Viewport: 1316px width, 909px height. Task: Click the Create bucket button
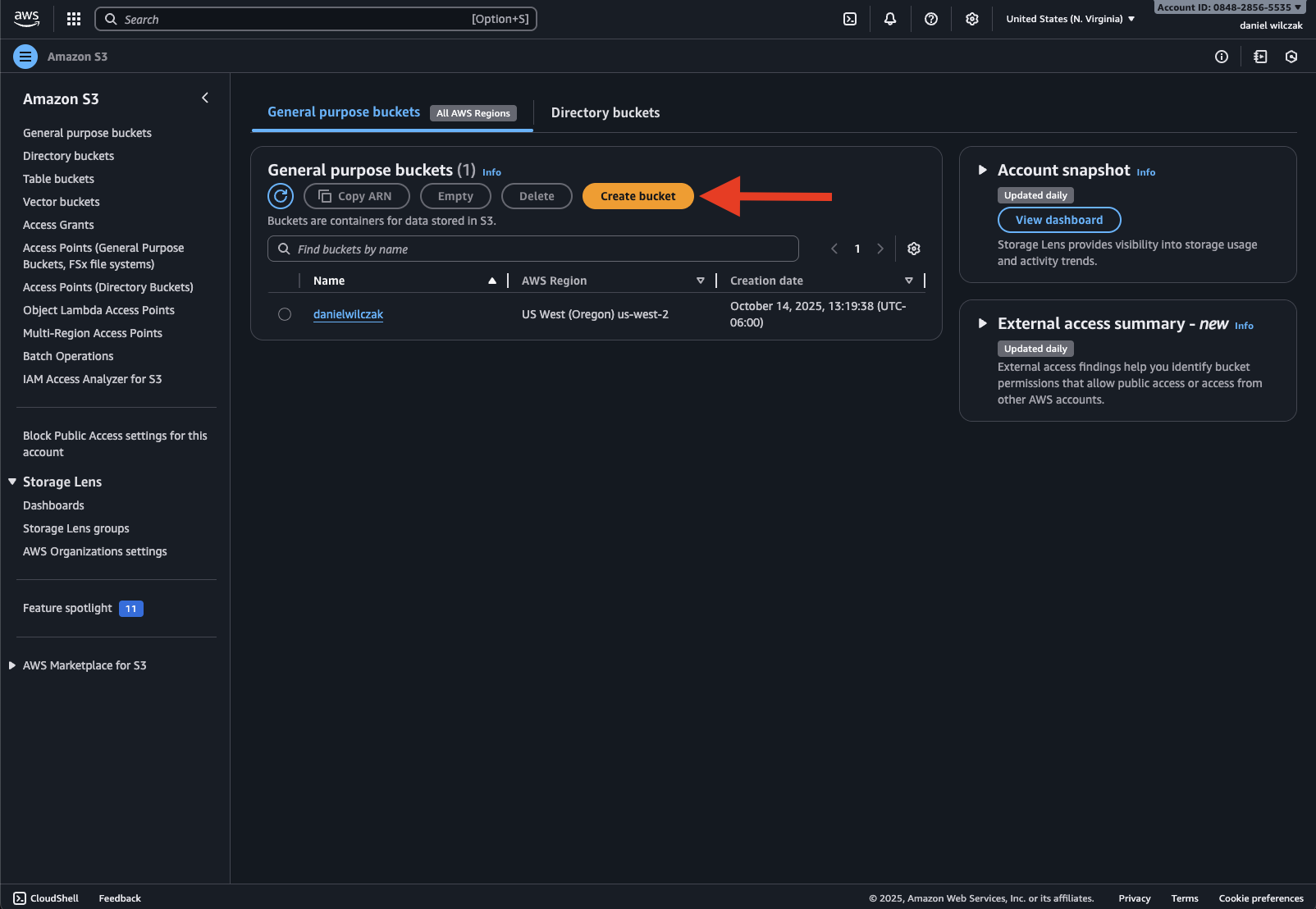pyautogui.click(x=637, y=196)
